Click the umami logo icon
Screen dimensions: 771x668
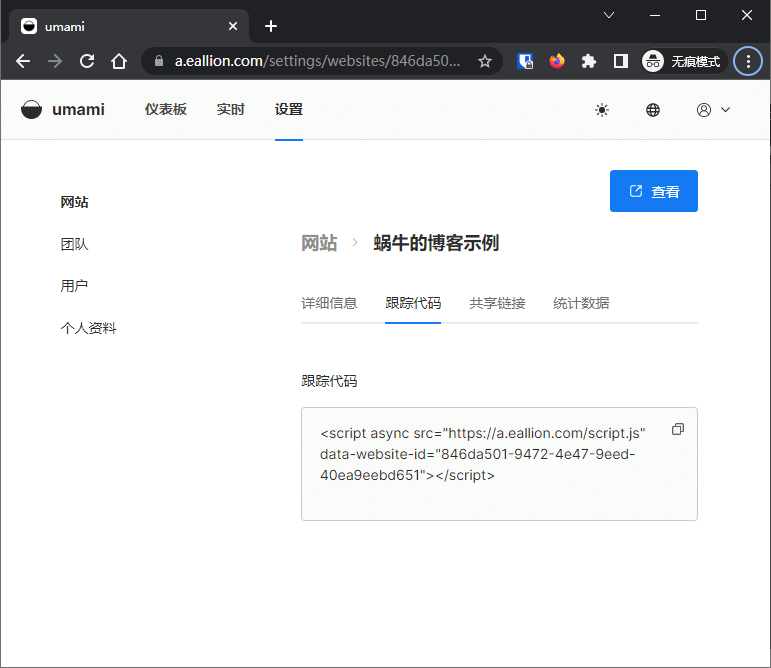point(31,109)
